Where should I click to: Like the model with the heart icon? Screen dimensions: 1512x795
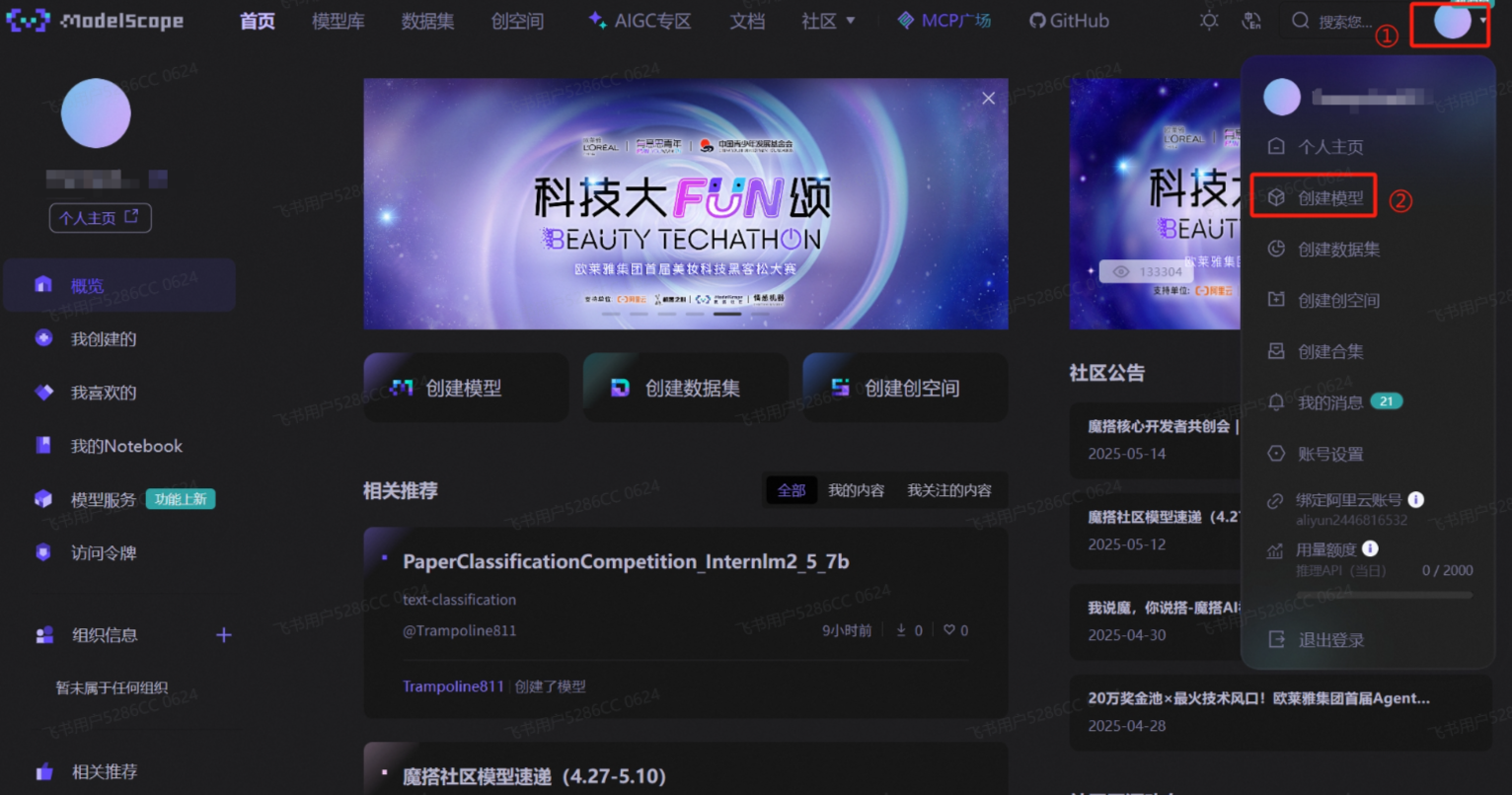click(948, 630)
